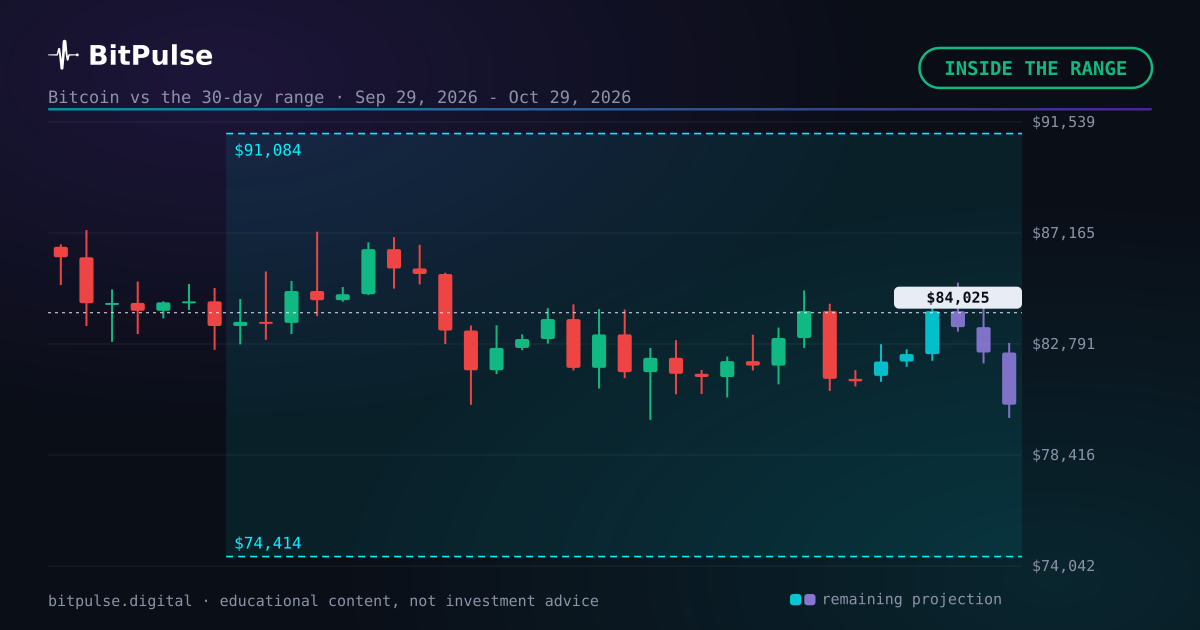This screenshot has width=1200, height=630.
Task: Click the cyan legend swatch
Action: (795, 600)
